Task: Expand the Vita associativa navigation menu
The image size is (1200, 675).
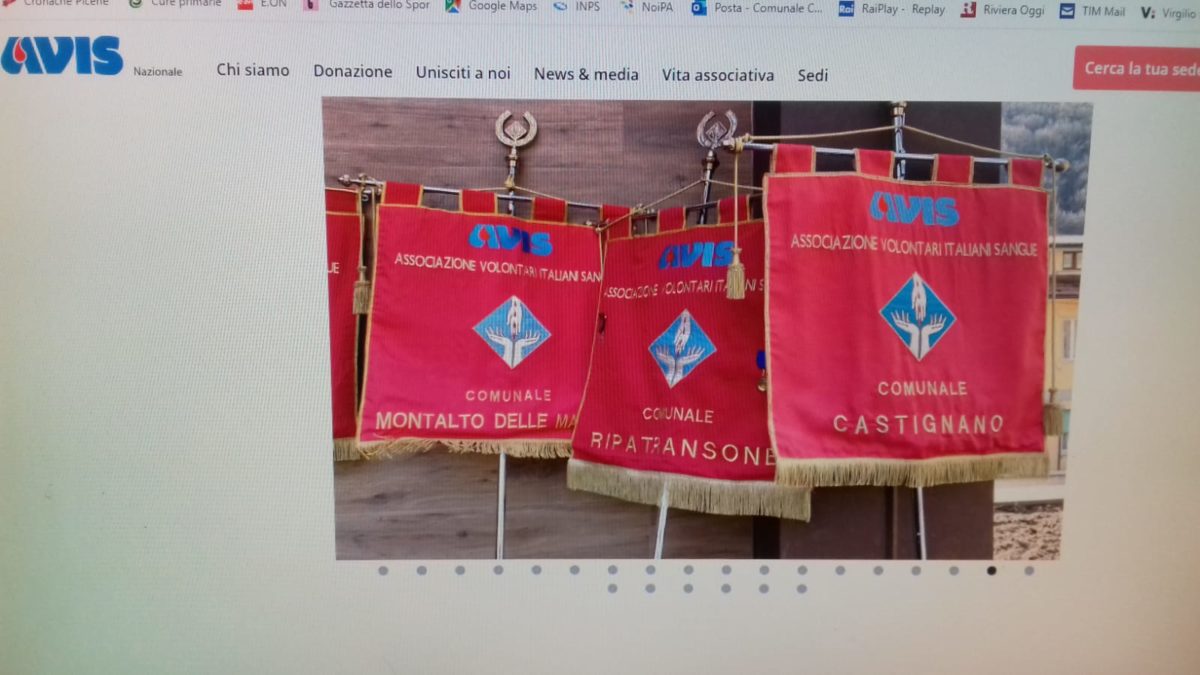Action: coord(717,75)
